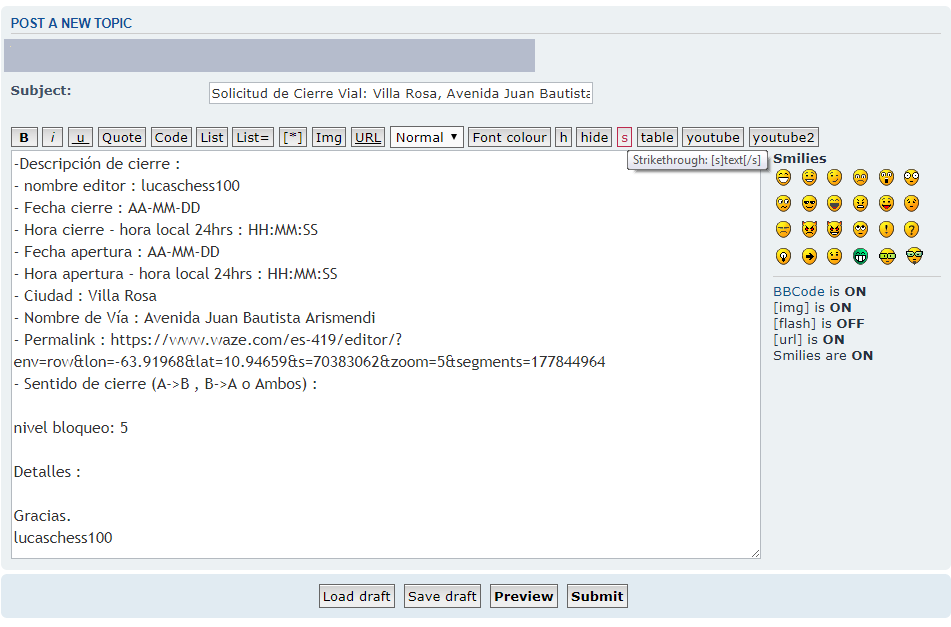Screen dimensions: 951x627
Task: Click into the Subject input field
Action: coord(401,93)
